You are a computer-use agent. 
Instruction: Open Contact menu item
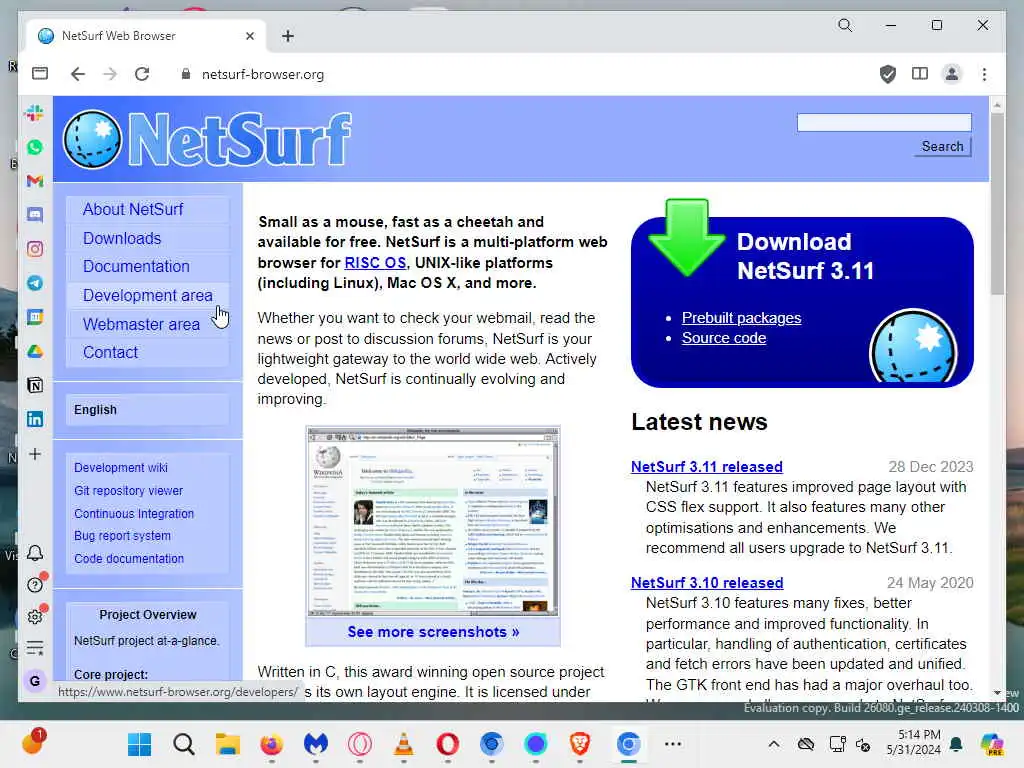click(110, 353)
